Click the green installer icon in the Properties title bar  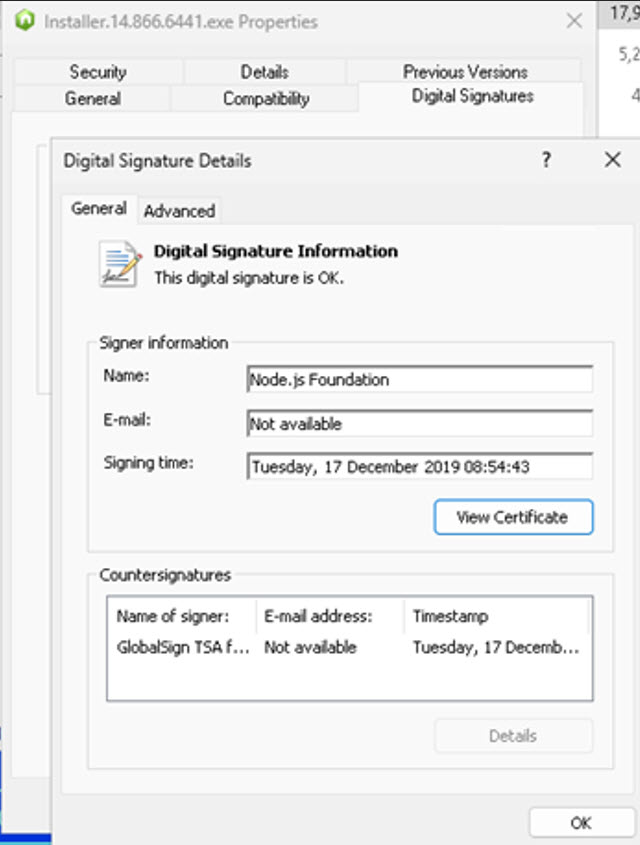[x=25, y=20]
